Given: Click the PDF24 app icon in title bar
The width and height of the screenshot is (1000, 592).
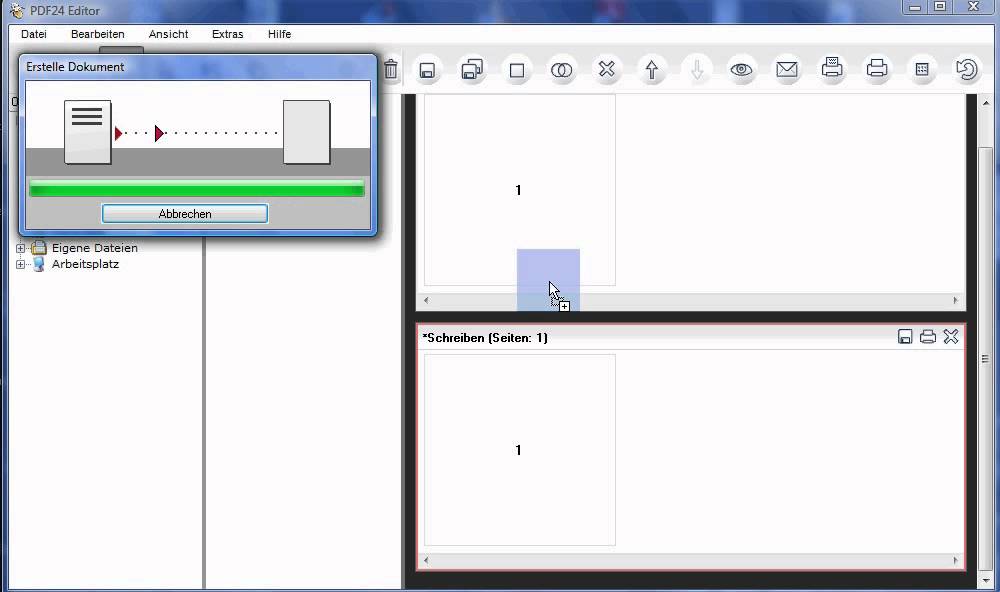Looking at the screenshot, I should [17, 10].
